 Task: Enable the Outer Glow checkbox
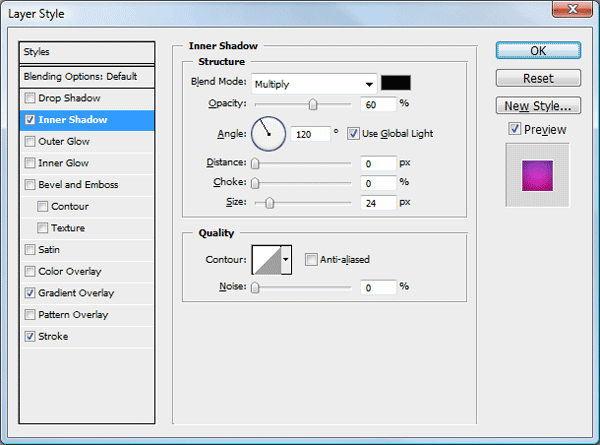point(29,142)
